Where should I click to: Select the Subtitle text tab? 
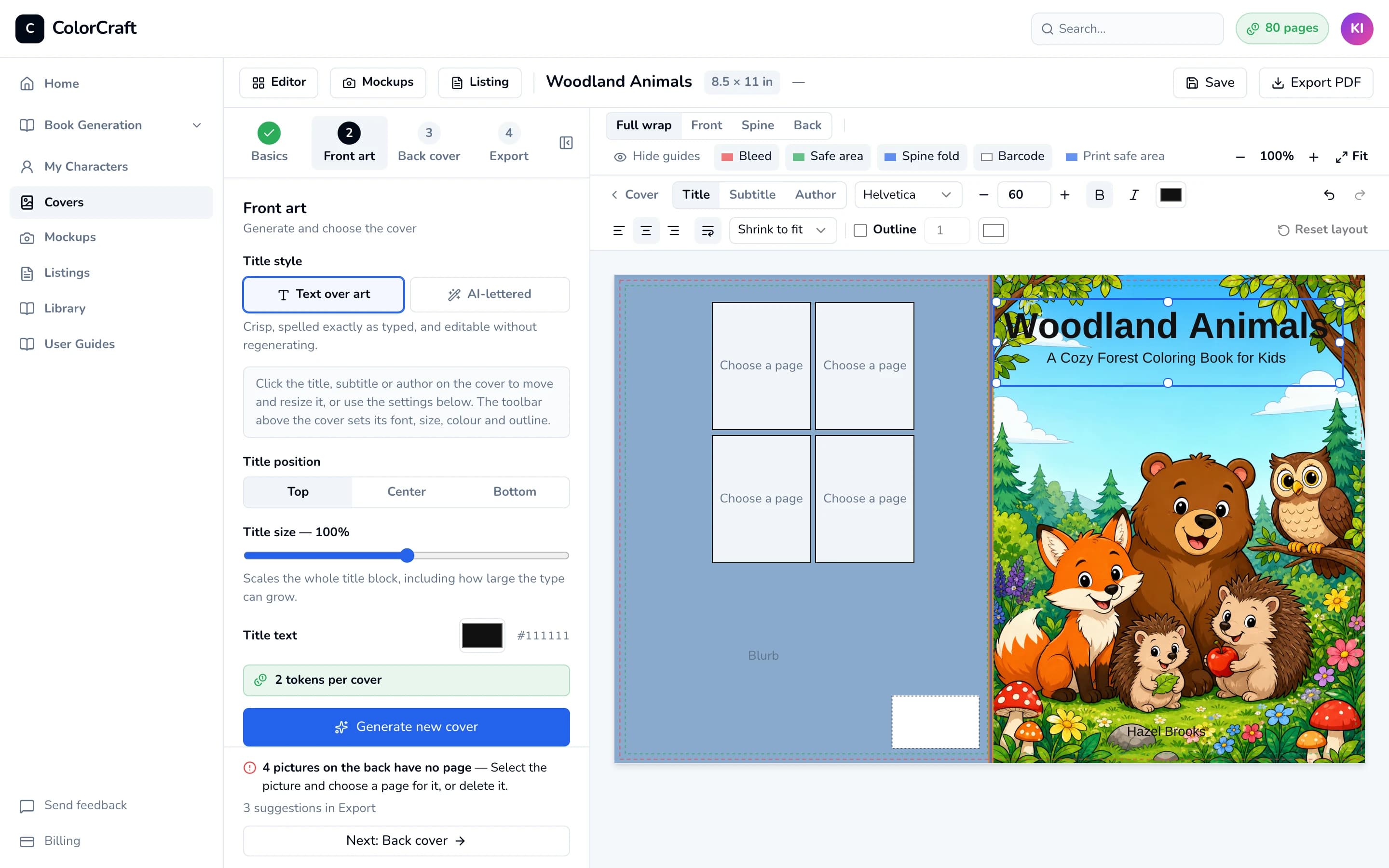(752, 195)
